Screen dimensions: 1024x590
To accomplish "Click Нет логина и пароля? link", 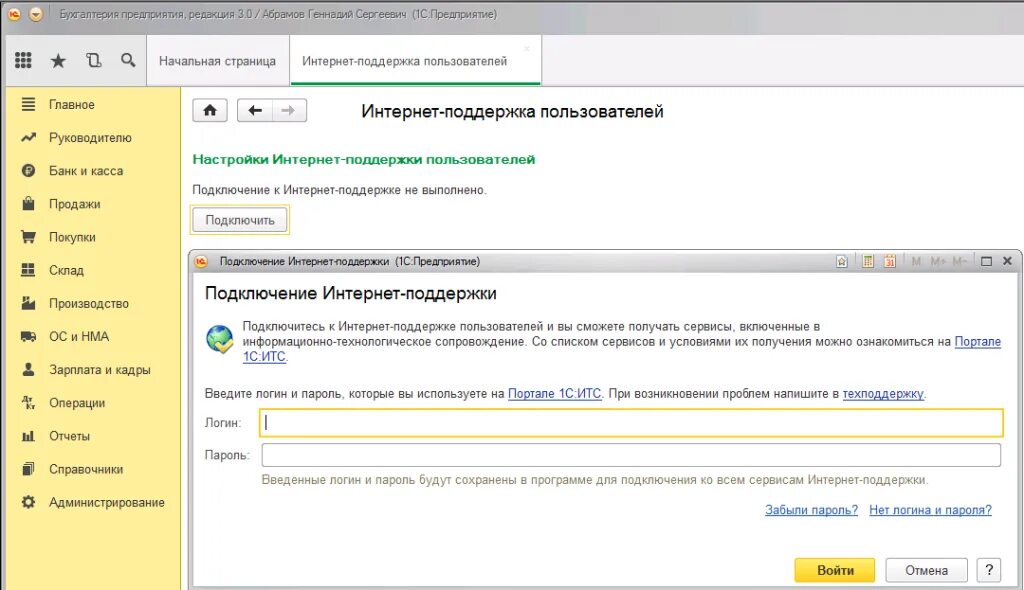I will coord(930,510).
